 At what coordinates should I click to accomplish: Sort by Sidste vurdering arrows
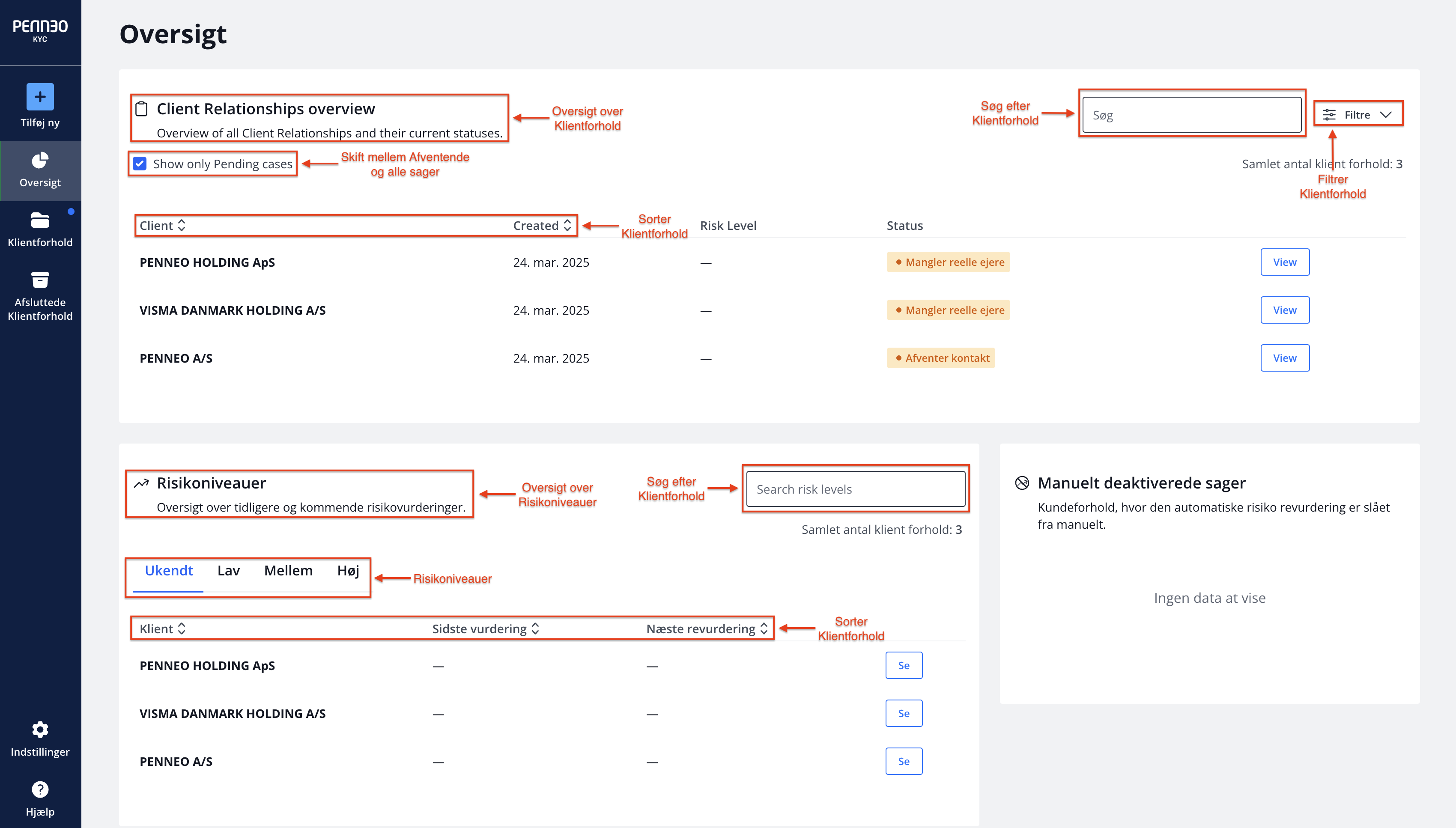(x=535, y=628)
